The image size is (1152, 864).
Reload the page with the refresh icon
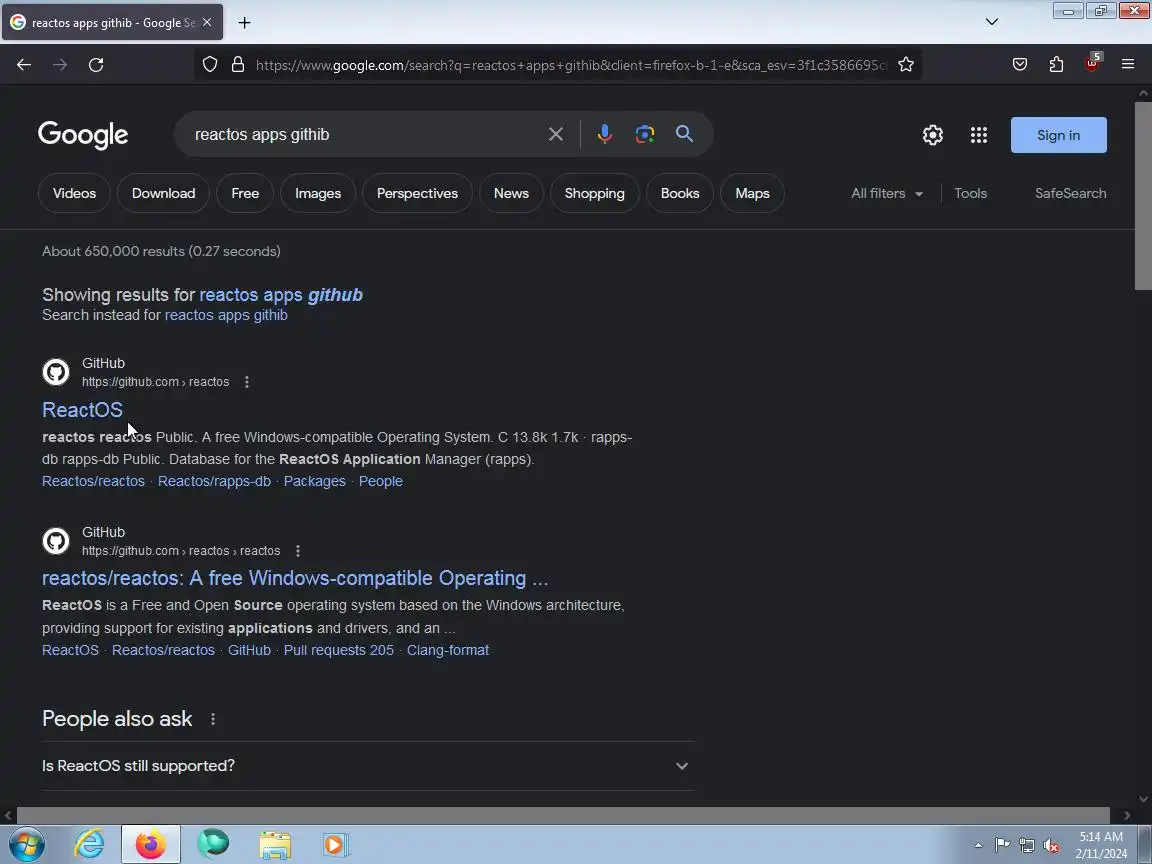[x=96, y=65]
